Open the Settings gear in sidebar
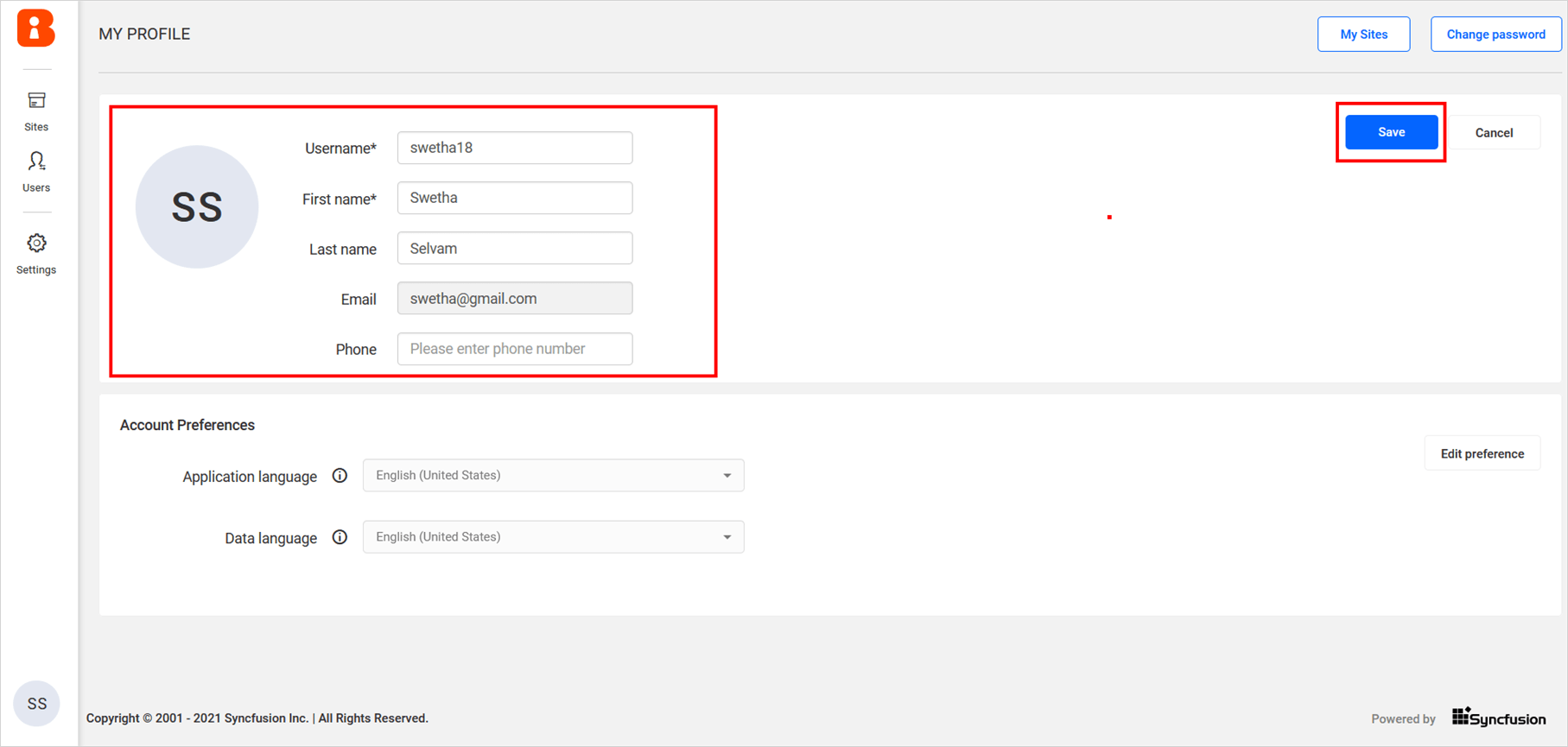This screenshot has height=747, width=1568. [x=36, y=254]
